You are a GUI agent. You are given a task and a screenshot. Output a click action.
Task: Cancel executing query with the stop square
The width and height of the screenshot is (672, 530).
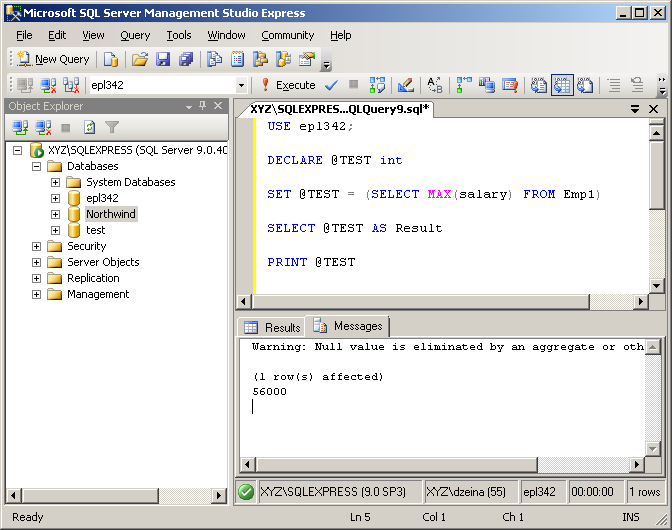354,84
